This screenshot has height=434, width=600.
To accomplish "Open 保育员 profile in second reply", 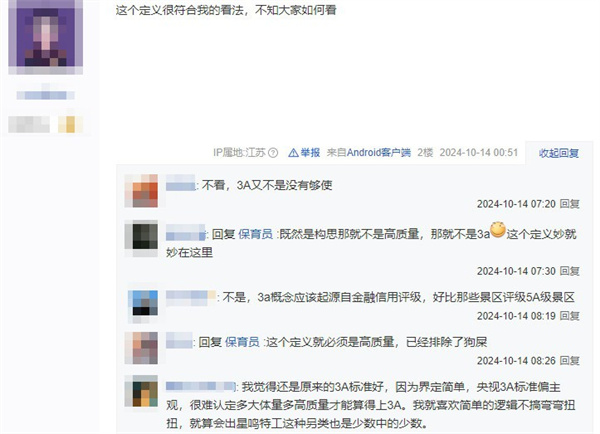I will [255, 234].
